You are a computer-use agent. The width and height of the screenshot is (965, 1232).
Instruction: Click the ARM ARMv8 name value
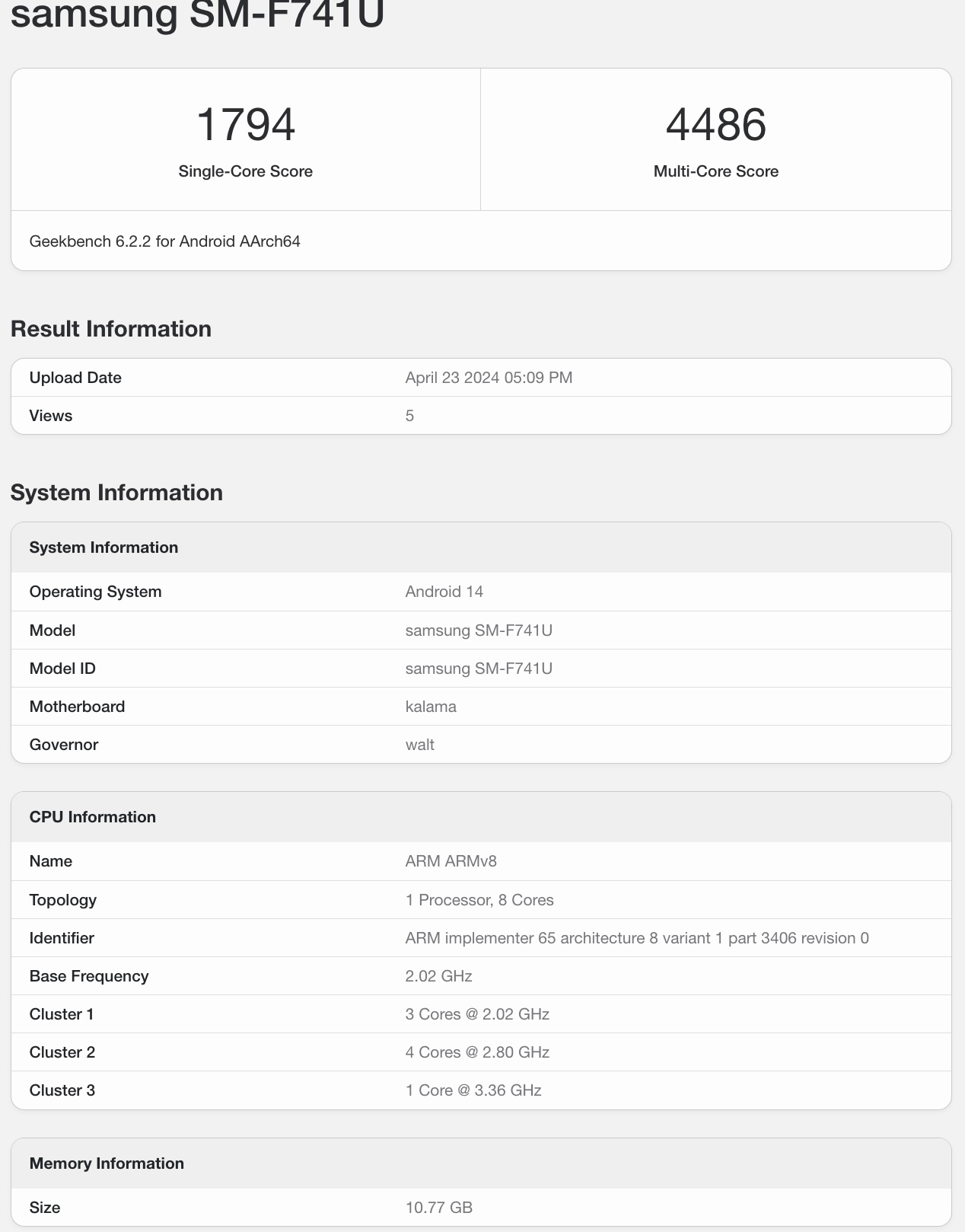pyautogui.click(x=451, y=861)
